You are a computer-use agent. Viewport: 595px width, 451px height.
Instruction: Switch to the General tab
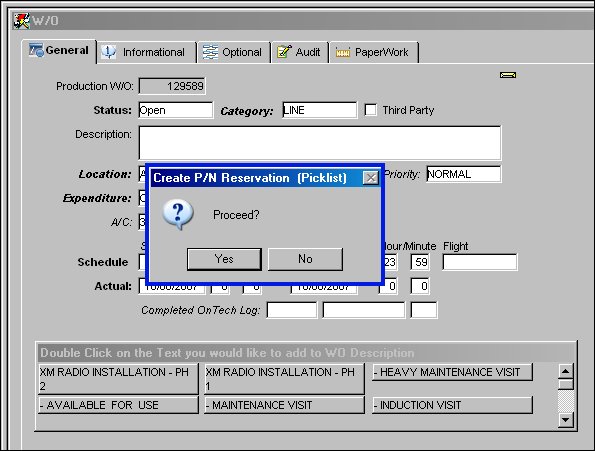pos(59,51)
